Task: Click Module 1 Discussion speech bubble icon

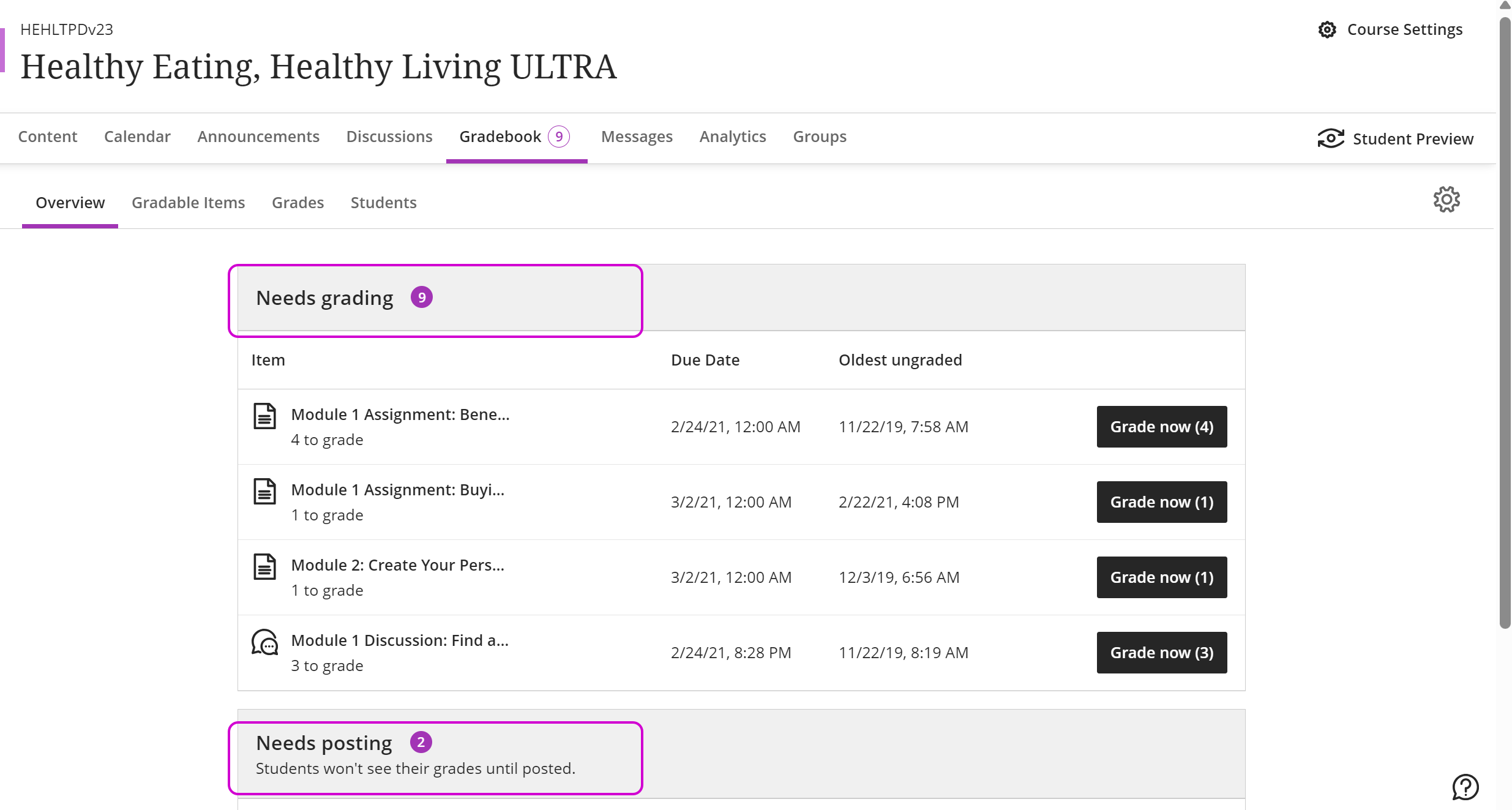Action: tap(264, 642)
